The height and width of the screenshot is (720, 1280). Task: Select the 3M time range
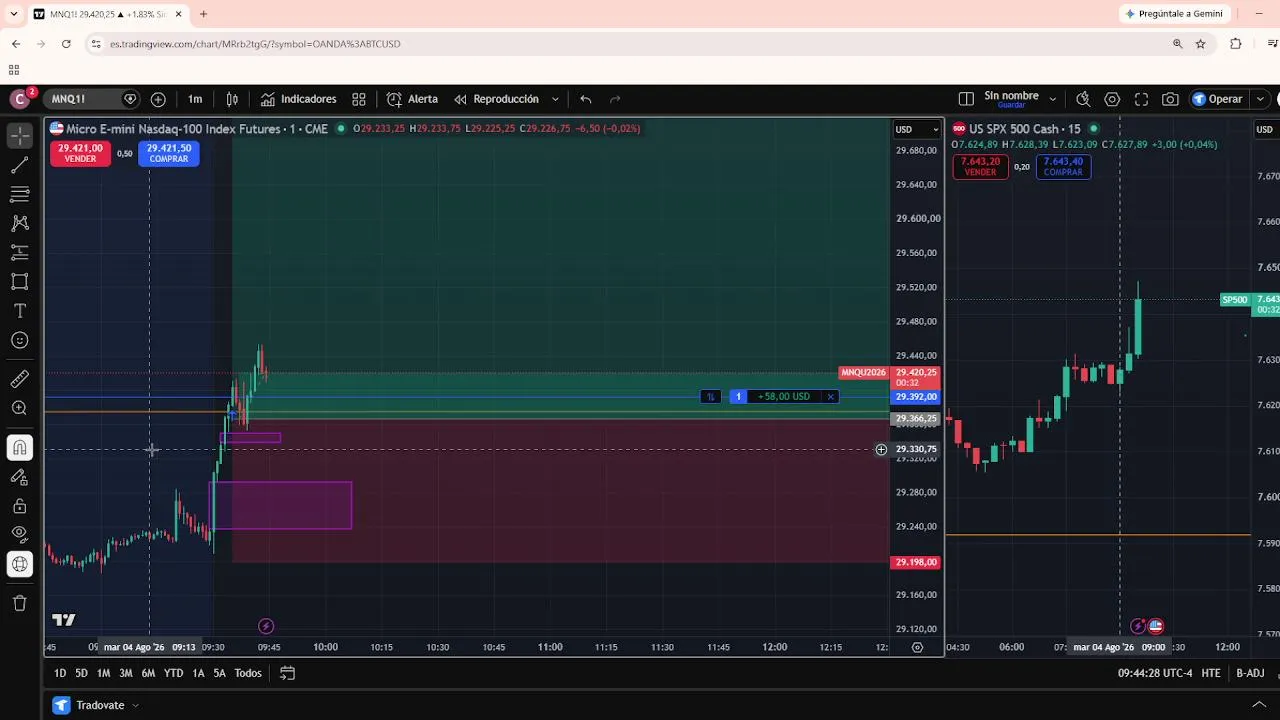click(126, 673)
